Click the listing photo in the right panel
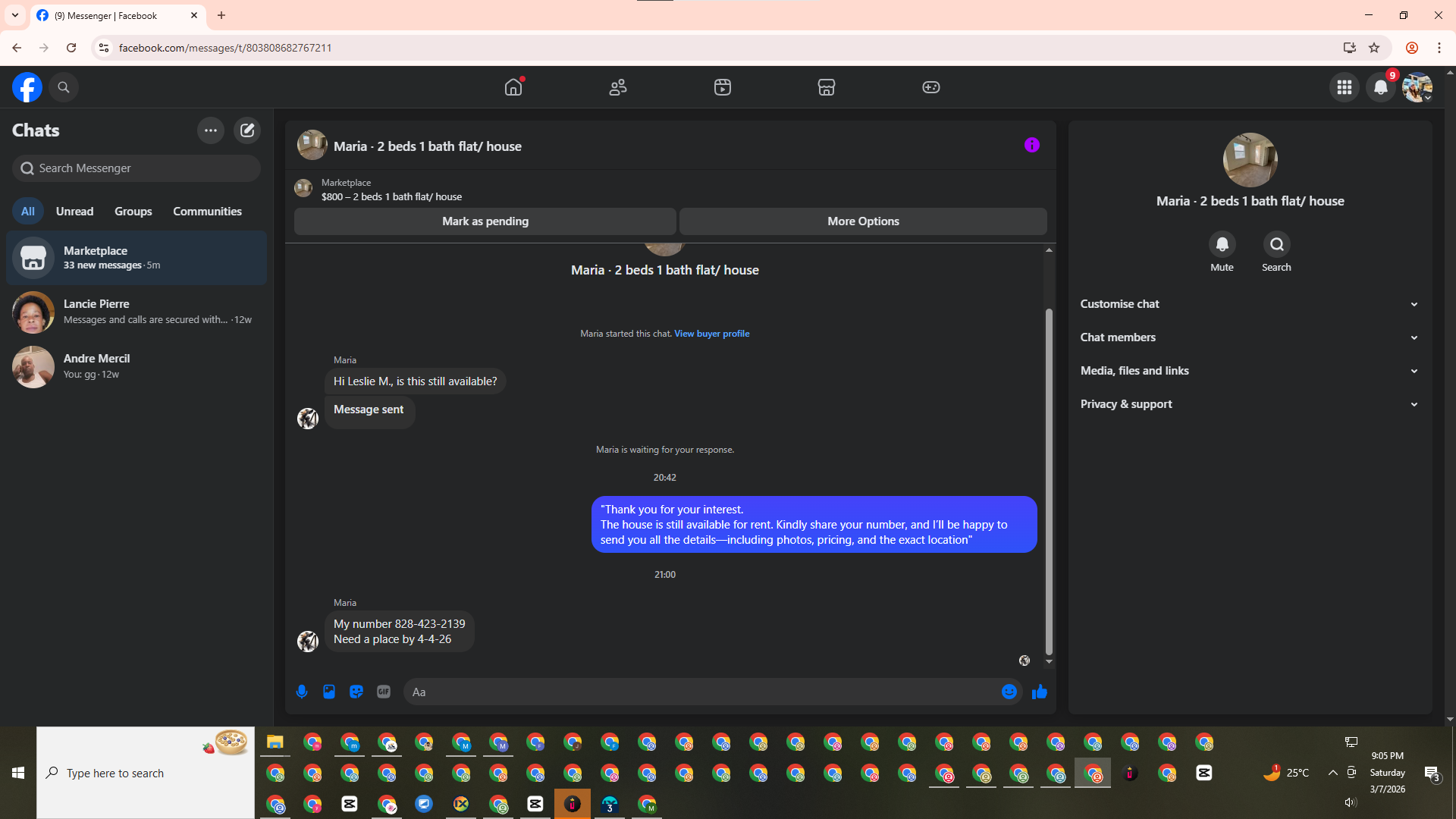1456x819 pixels. (x=1250, y=160)
